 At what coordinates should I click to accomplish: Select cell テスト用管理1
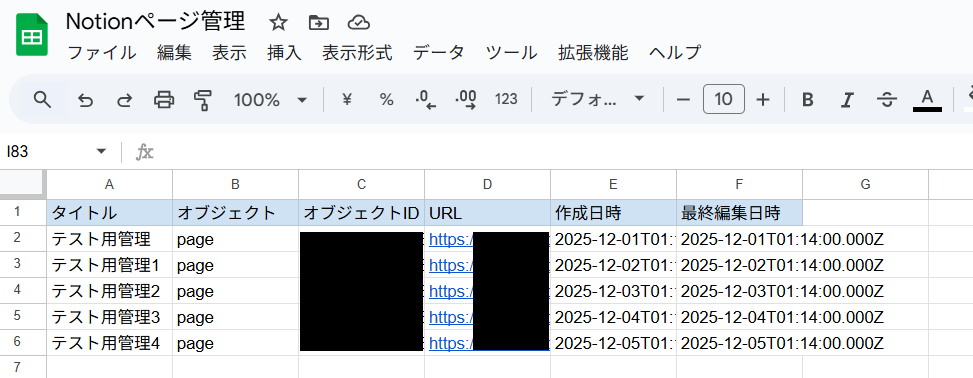[109, 265]
